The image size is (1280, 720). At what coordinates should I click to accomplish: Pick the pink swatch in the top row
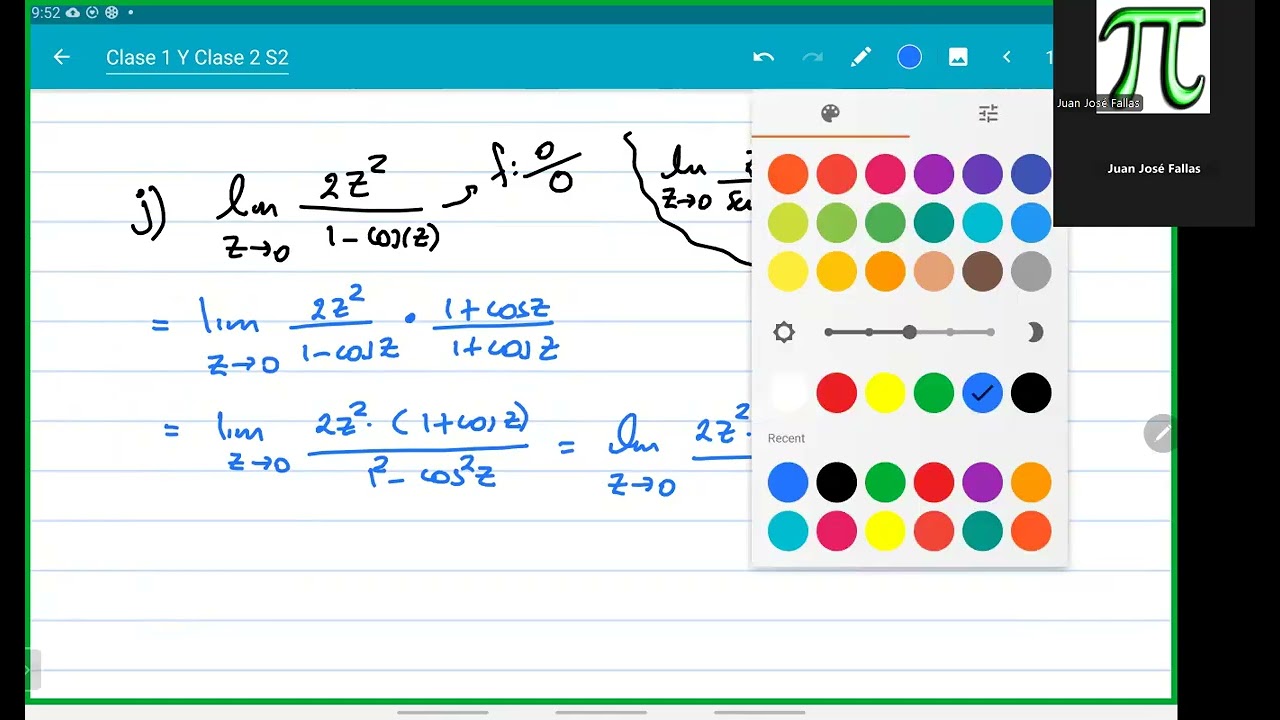(x=885, y=174)
